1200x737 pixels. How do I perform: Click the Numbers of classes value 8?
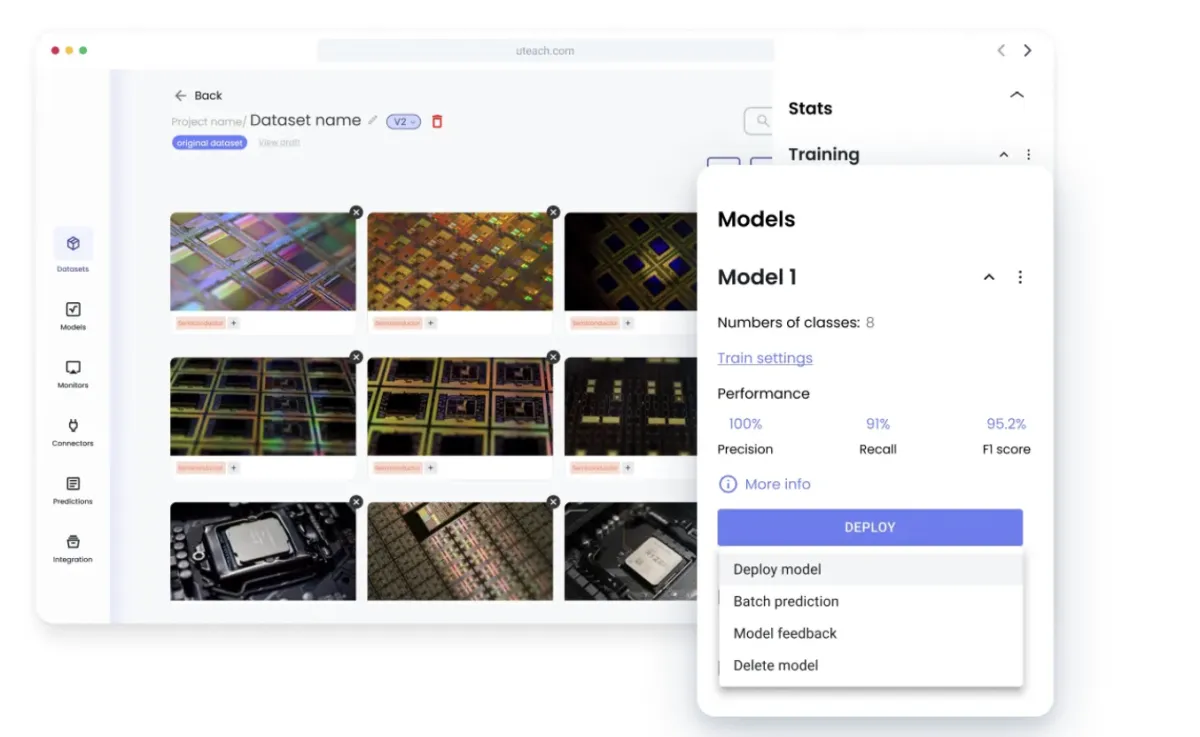click(x=870, y=322)
